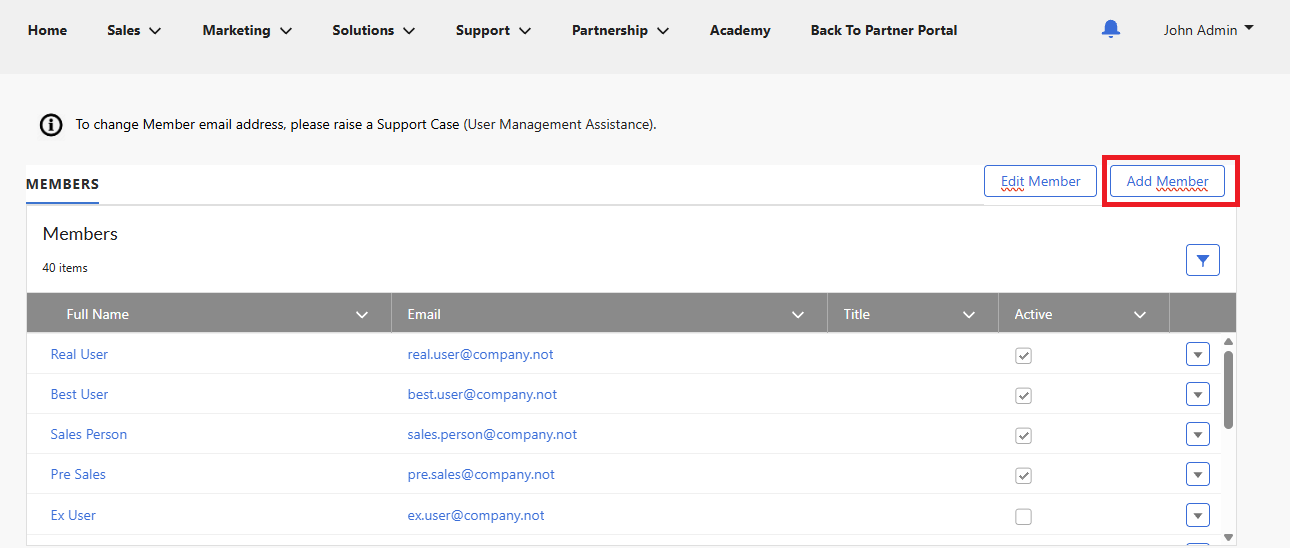Click sales.person@company.not email link
1290x548 pixels.
pyautogui.click(x=492, y=434)
